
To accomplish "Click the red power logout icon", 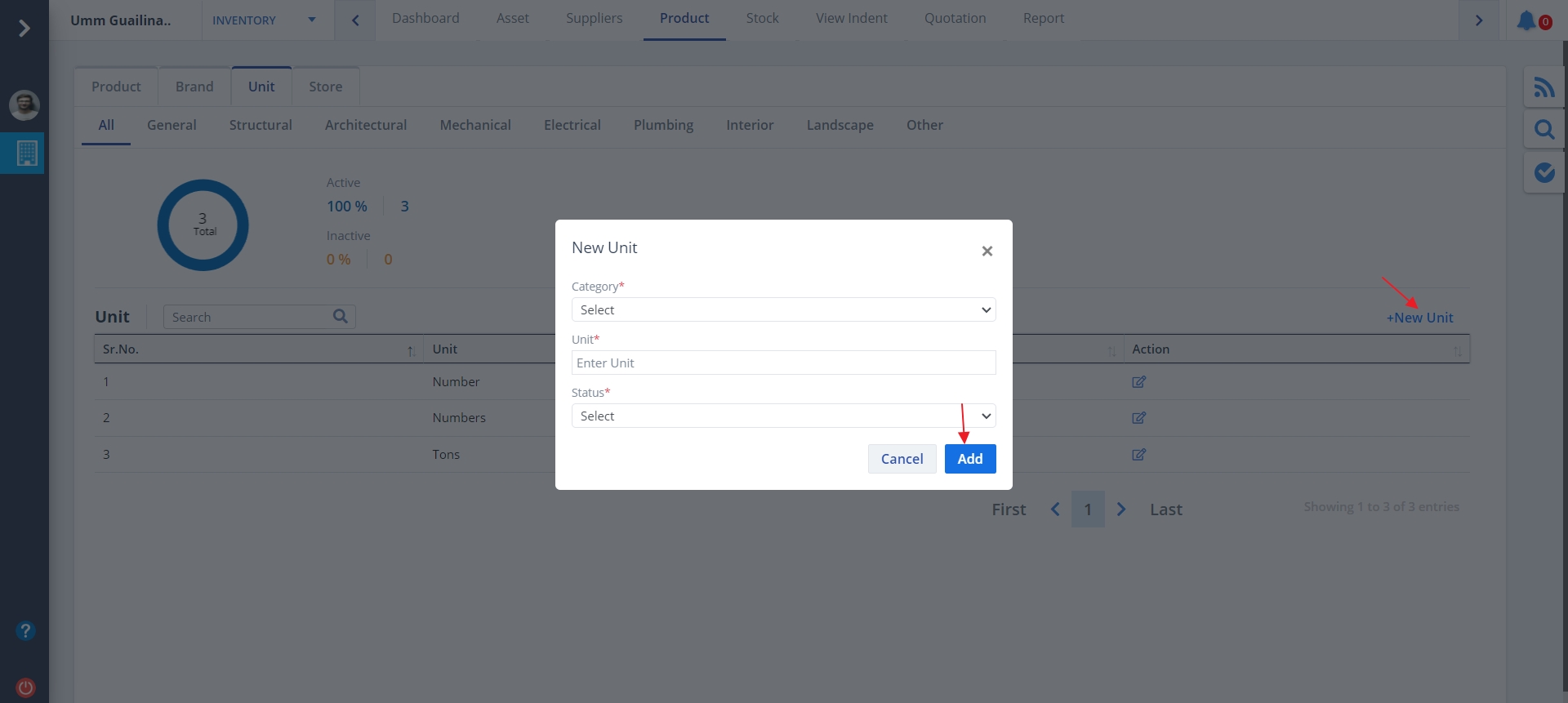I will point(25,687).
